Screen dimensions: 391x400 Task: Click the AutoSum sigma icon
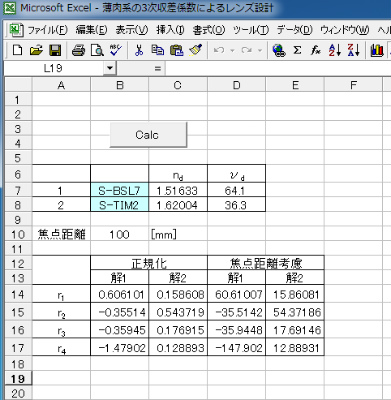point(297,50)
